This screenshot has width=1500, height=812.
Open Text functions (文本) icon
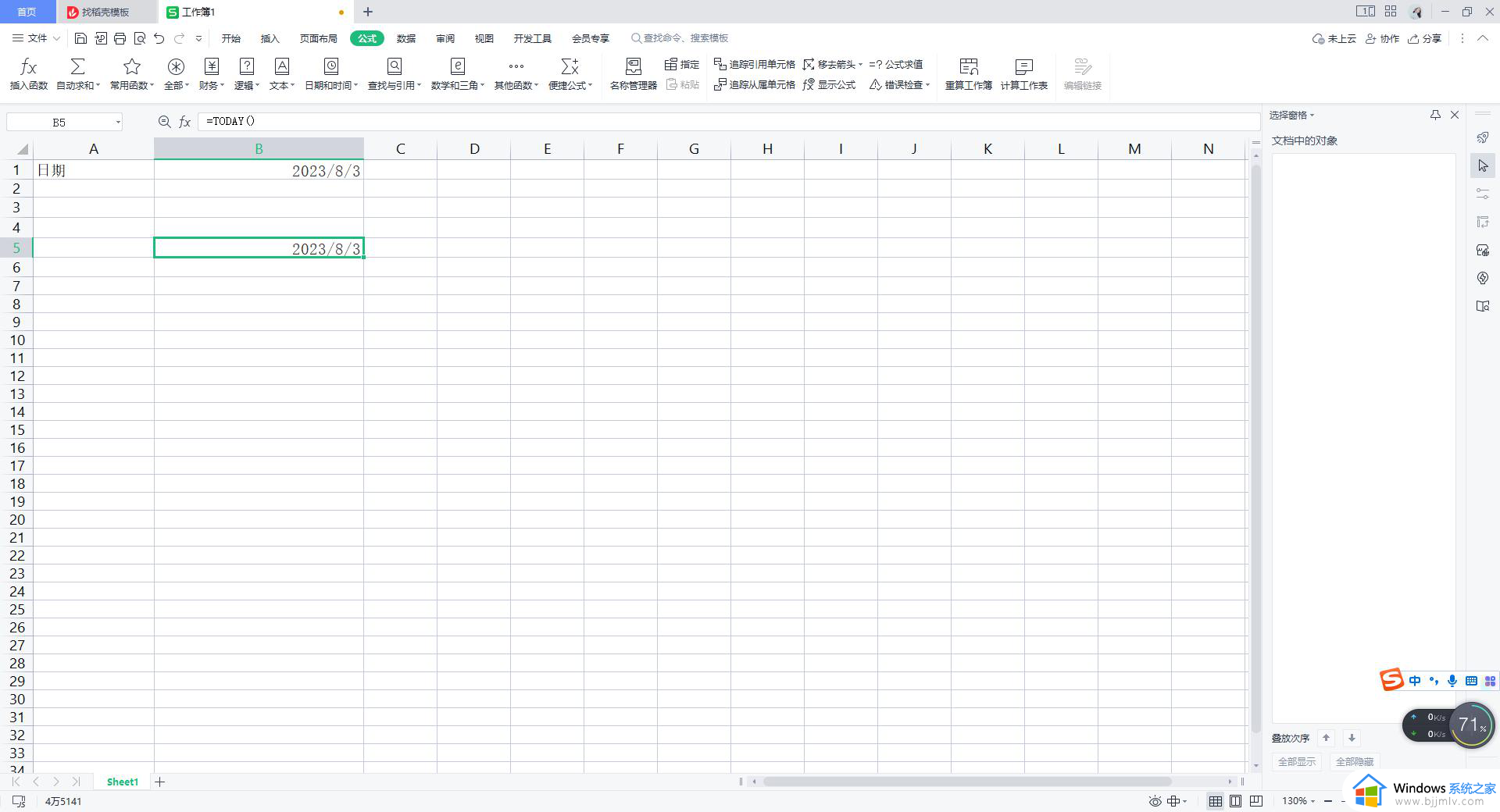coord(281,67)
